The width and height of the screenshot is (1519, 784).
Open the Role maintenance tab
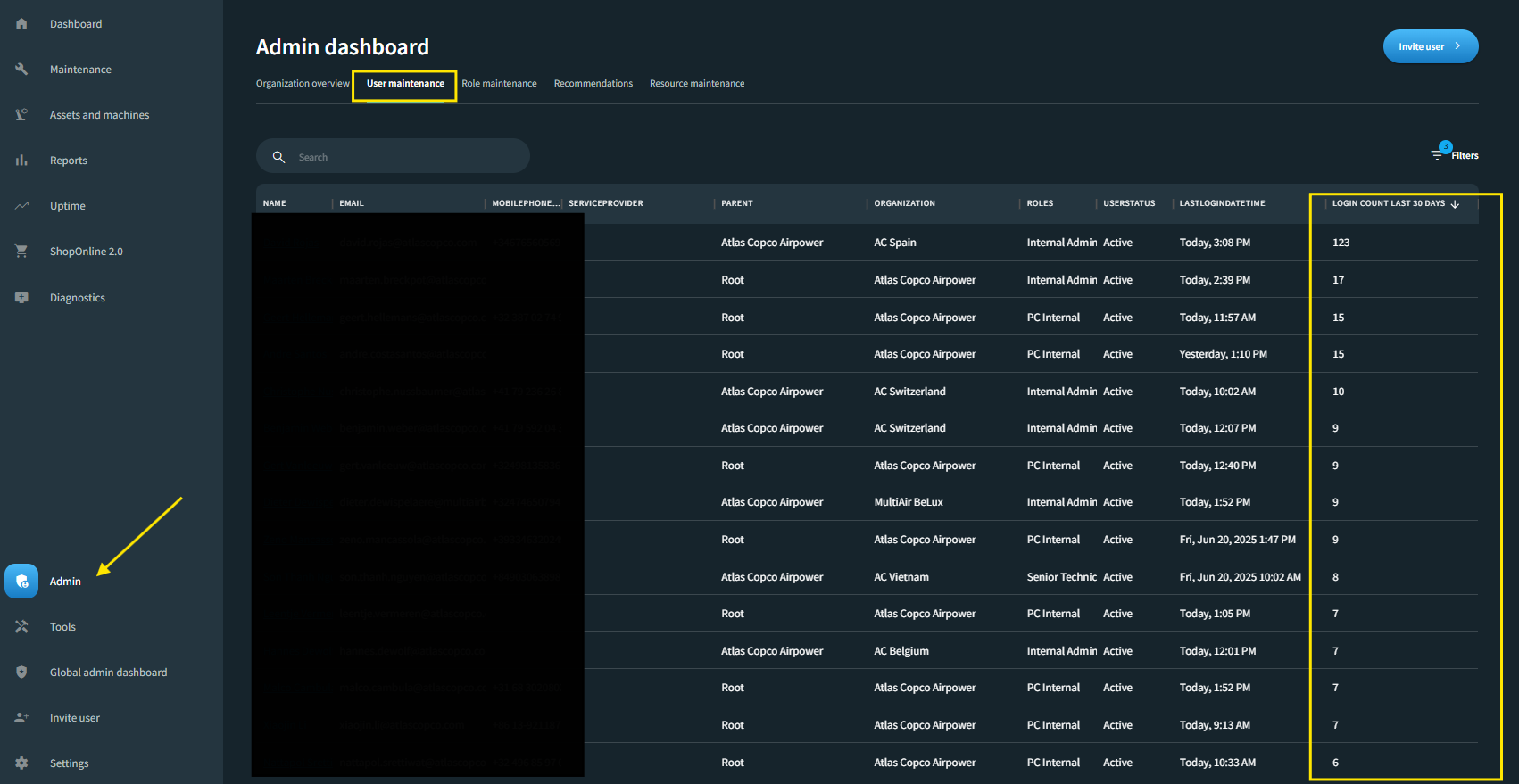pyautogui.click(x=499, y=84)
